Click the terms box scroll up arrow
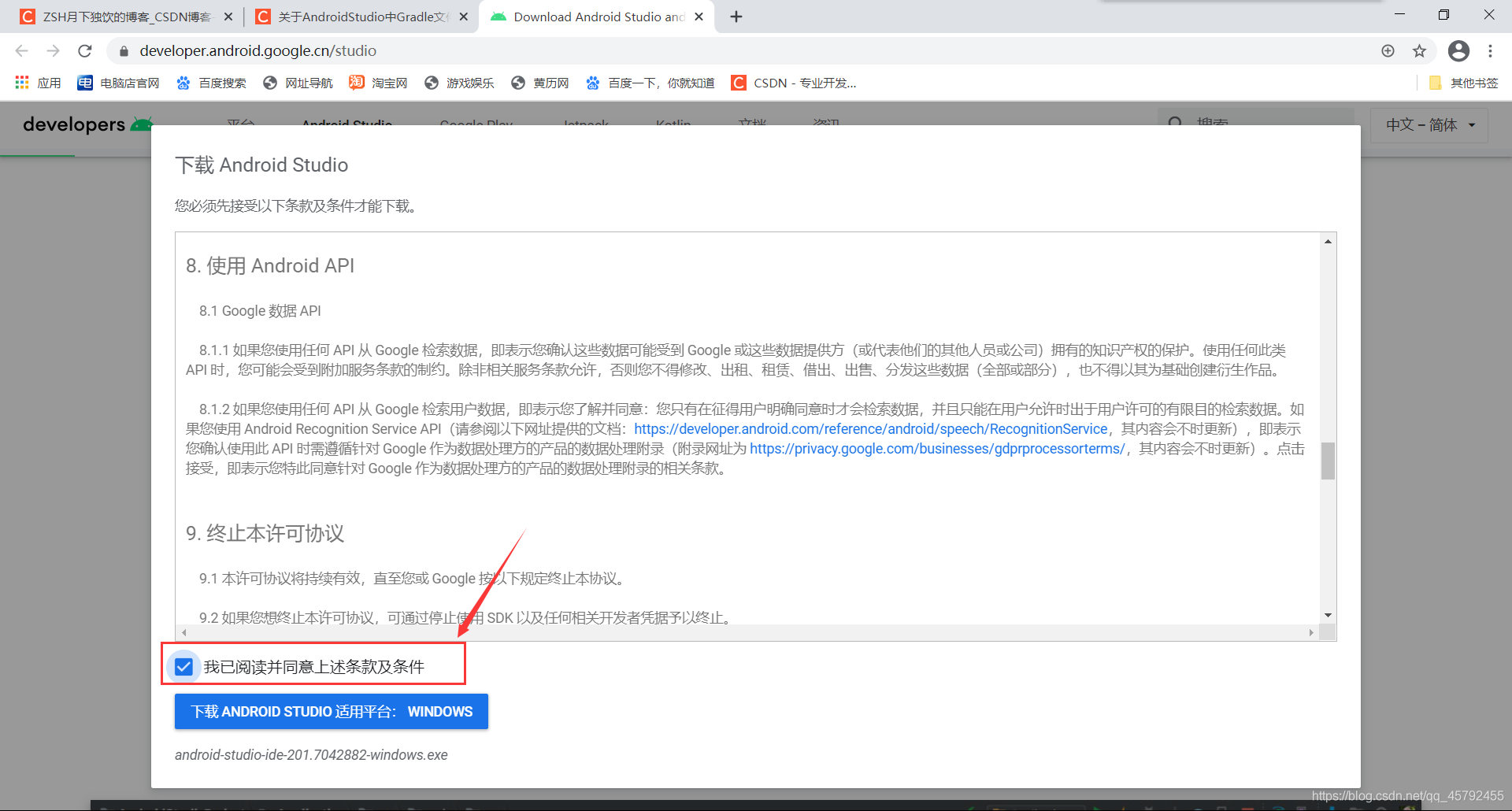 1328,242
